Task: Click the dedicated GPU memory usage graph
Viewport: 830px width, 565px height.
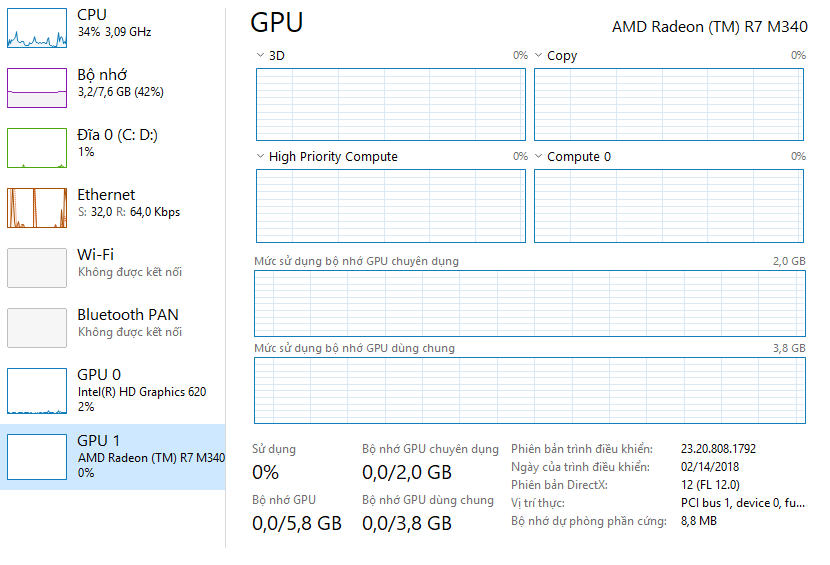Action: [x=530, y=303]
